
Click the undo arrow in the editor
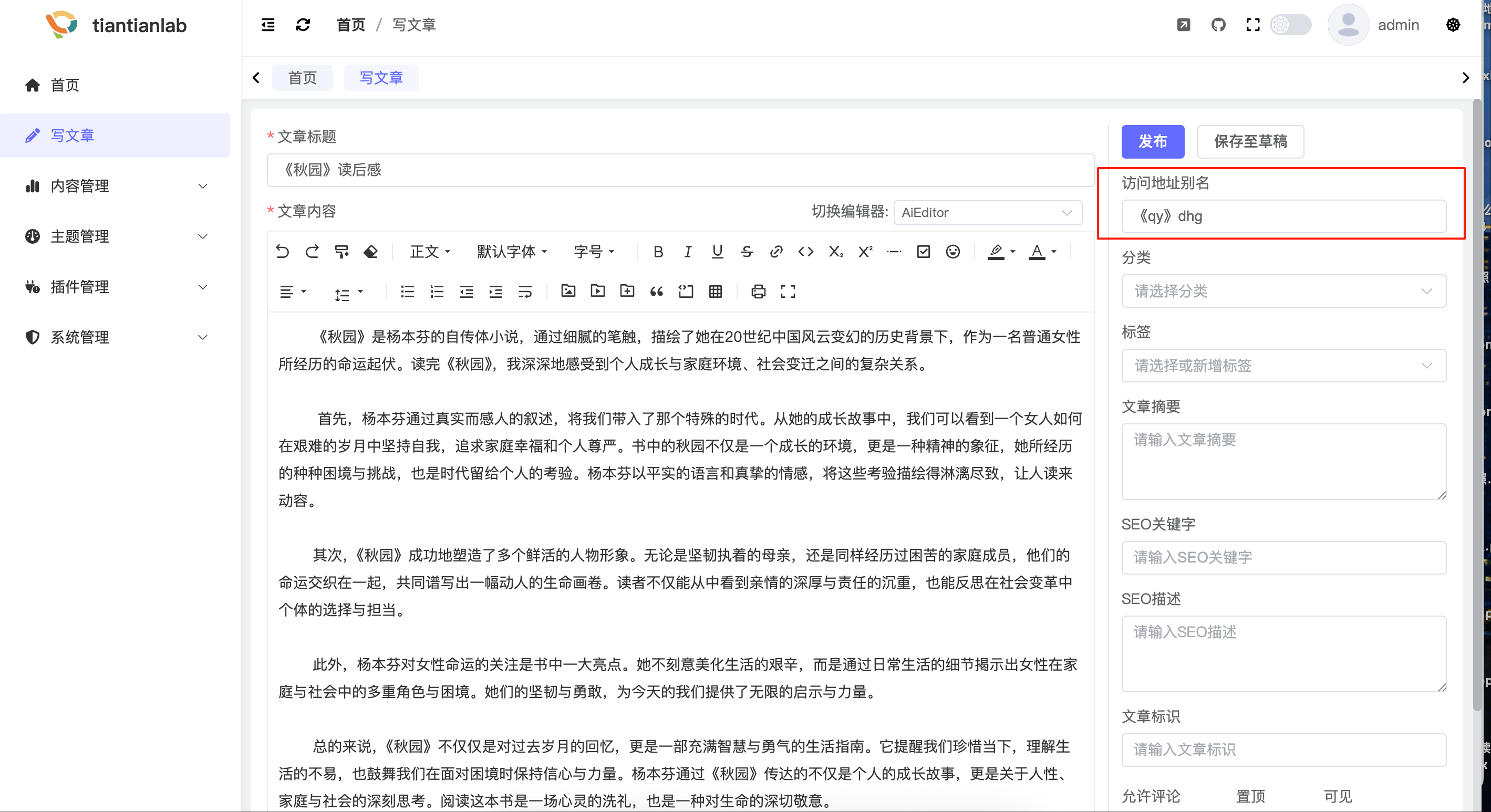pos(283,252)
